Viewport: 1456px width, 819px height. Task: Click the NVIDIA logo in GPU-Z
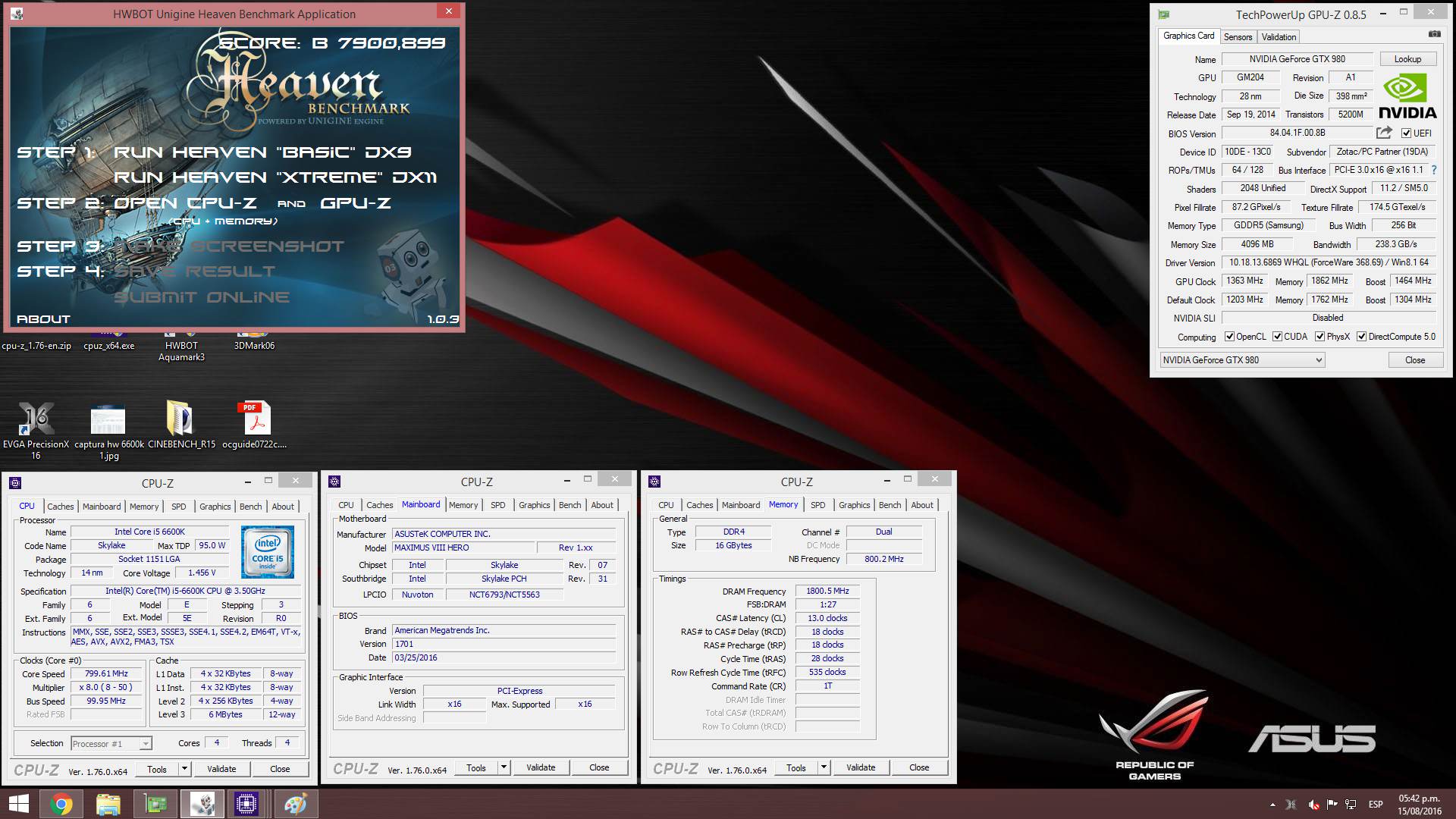pyautogui.click(x=1407, y=96)
